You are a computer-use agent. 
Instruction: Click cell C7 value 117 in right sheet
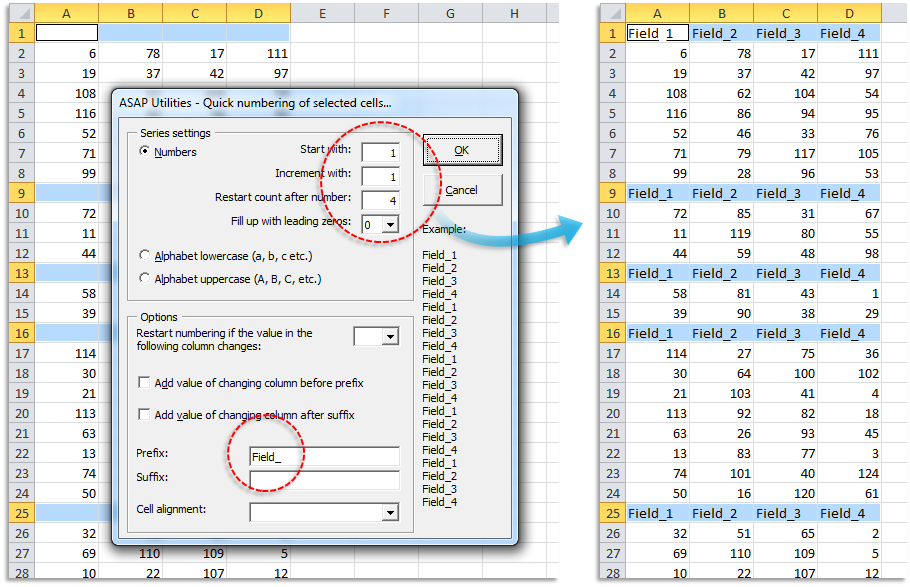[785, 153]
